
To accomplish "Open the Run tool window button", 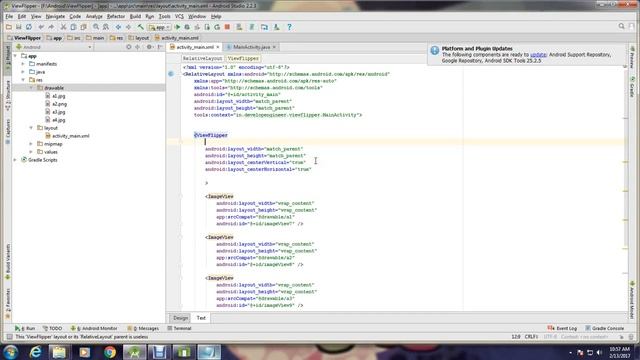I will click(x=25, y=328).
